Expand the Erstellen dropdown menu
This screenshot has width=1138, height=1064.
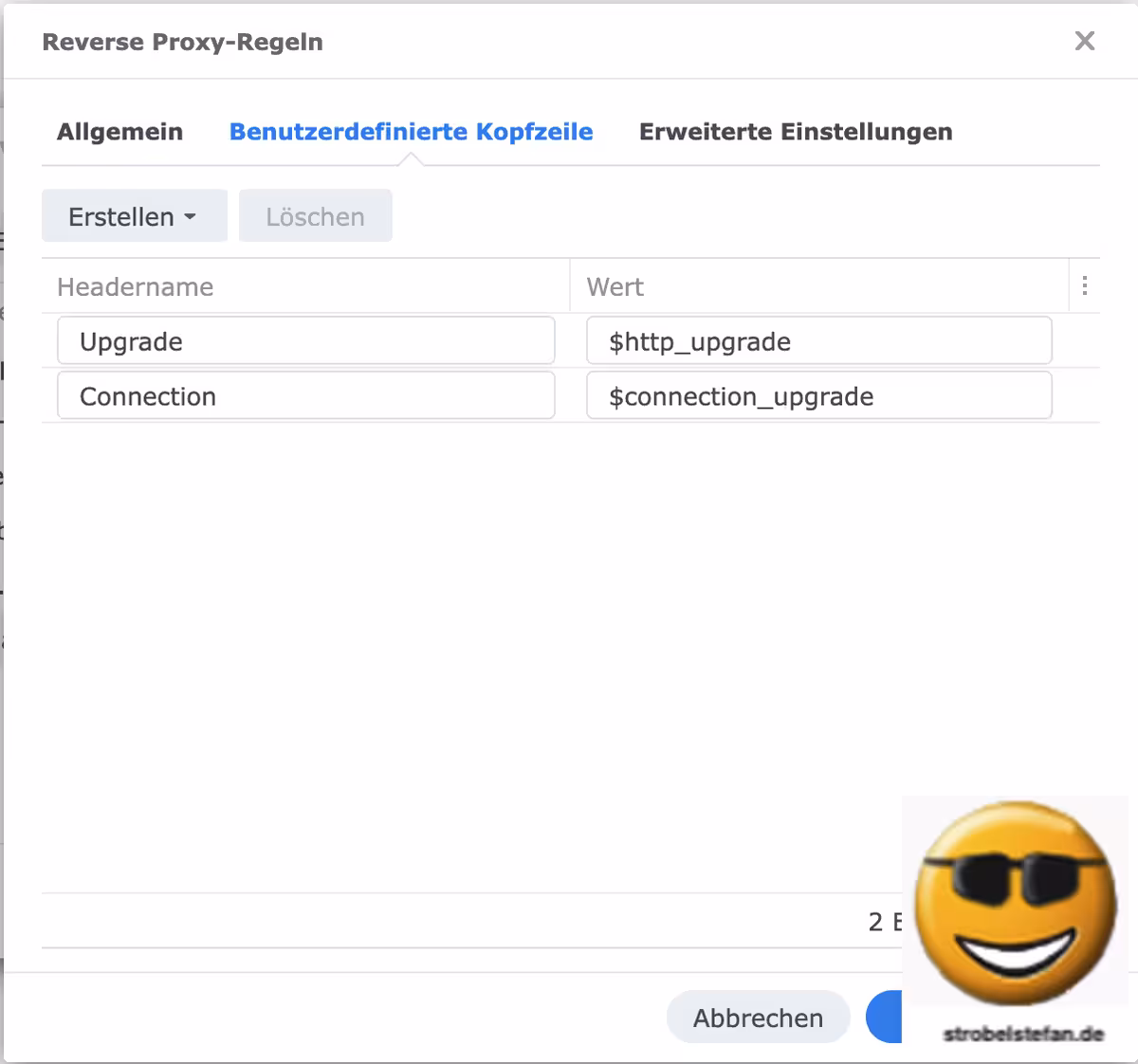pos(134,216)
